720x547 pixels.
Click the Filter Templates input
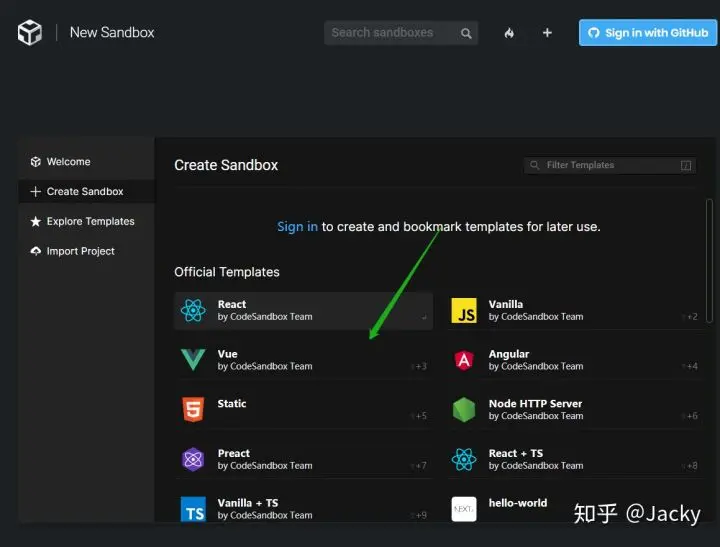tap(607, 165)
